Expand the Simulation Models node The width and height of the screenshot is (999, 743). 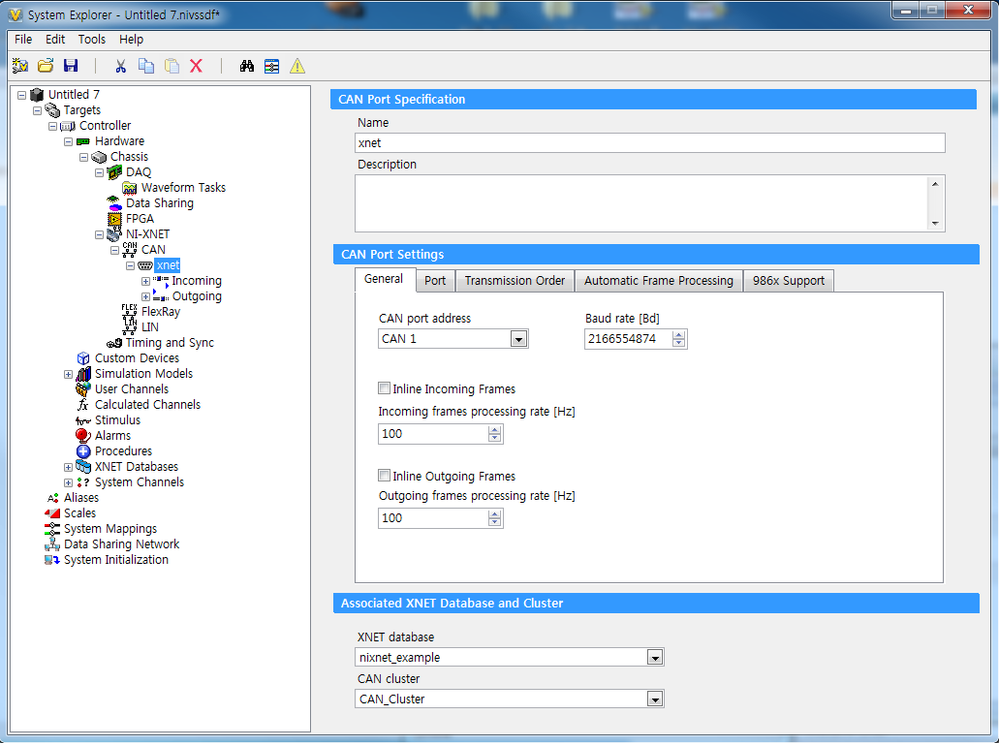(68, 374)
